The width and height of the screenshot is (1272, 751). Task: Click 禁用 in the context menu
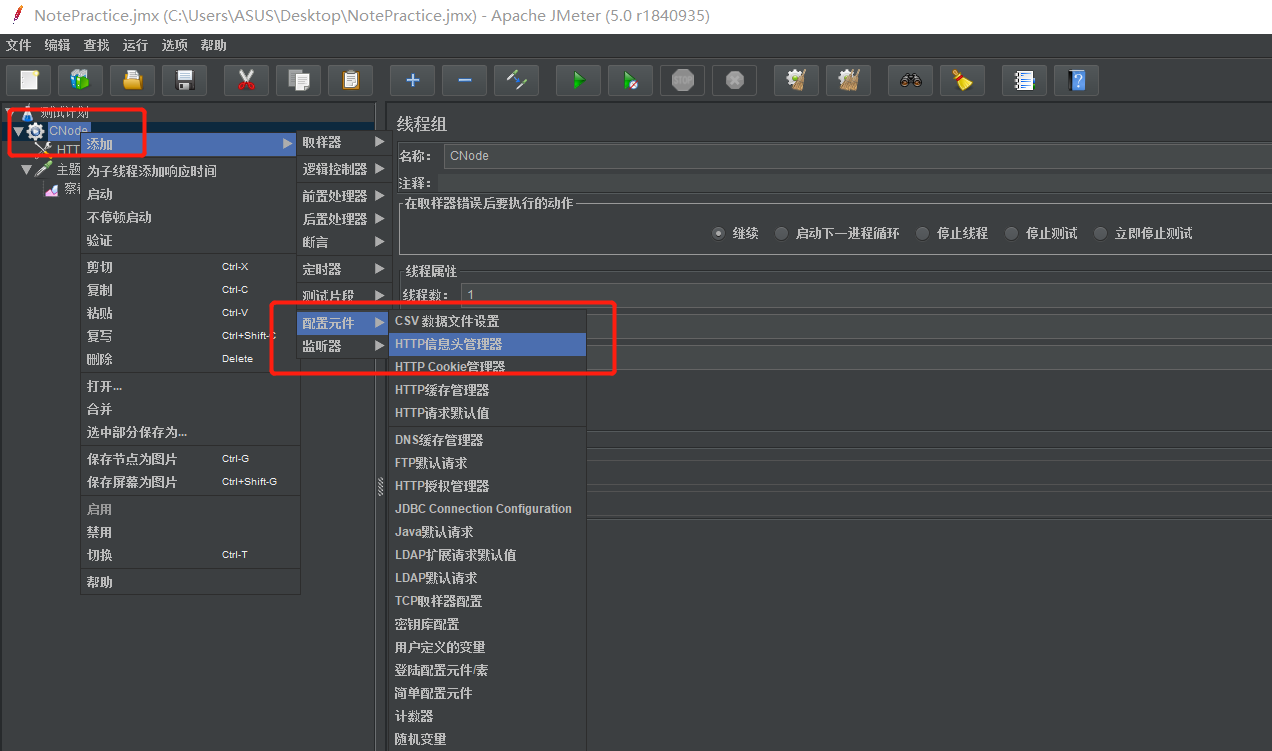tap(190, 532)
